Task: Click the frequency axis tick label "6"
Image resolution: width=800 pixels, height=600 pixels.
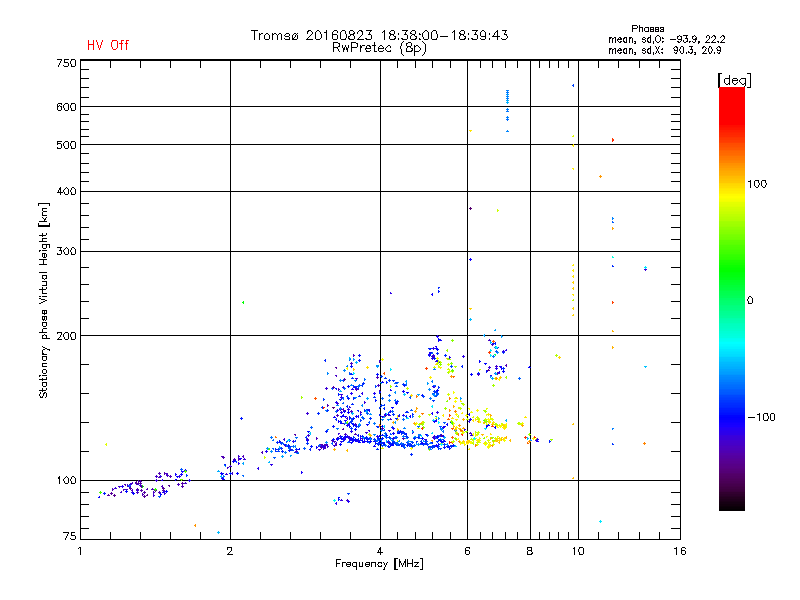Action: 467,551
